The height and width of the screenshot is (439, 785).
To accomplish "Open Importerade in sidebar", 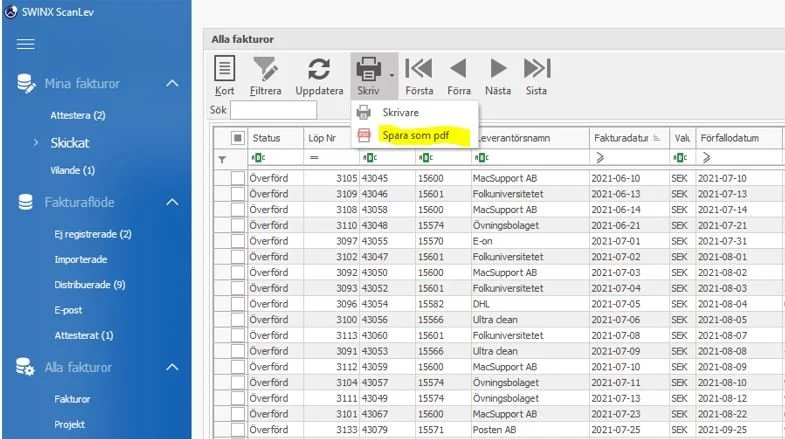I will click(x=81, y=259).
